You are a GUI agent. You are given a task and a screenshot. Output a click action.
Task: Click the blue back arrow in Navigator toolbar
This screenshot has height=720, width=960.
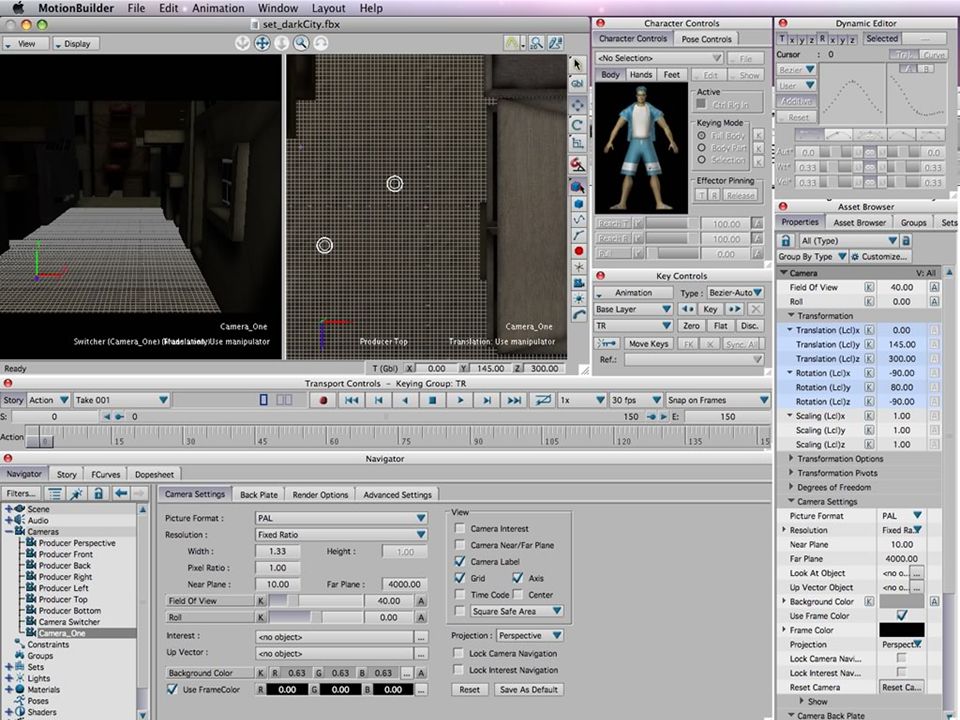(121, 493)
